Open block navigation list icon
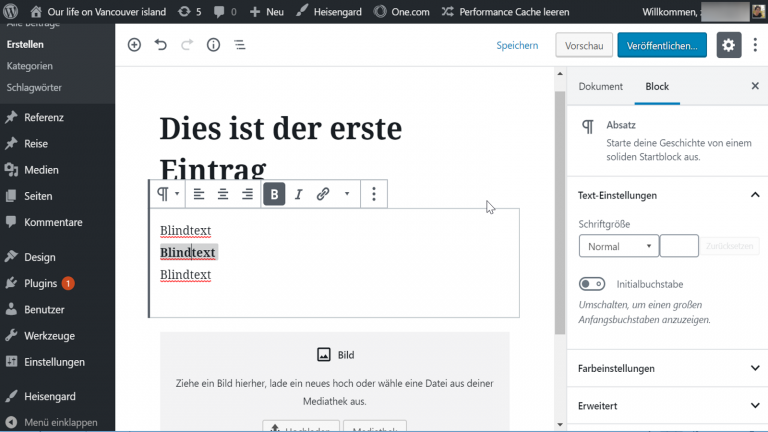 pyautogui.click(x=240, y=45)
